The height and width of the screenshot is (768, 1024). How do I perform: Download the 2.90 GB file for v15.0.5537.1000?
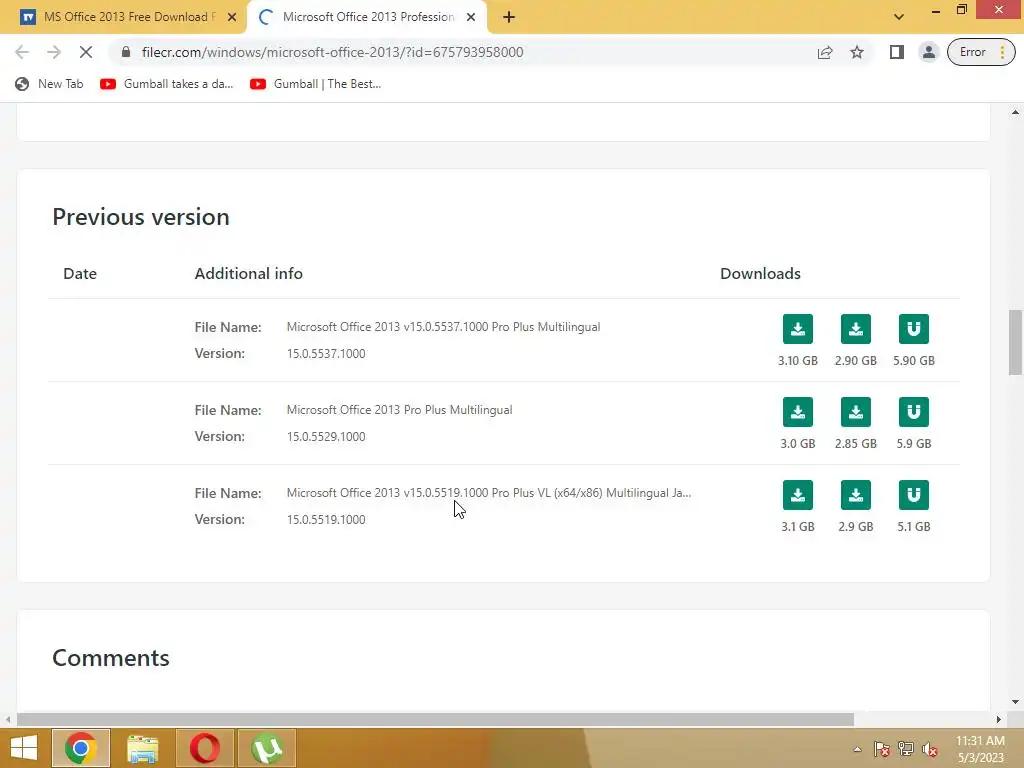tap(856, 328)
